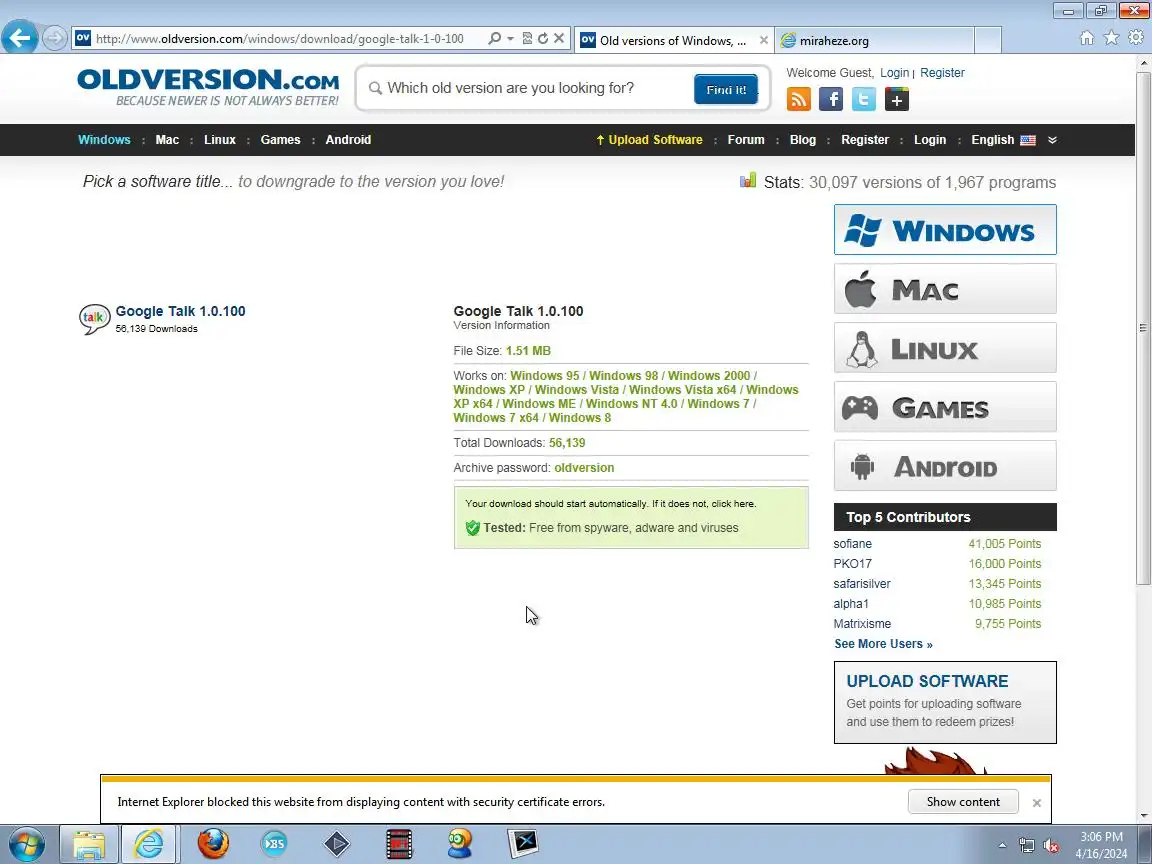Screen dimensions: 1152x864
Task: Stop loading with the X icon
Action: 559,38
